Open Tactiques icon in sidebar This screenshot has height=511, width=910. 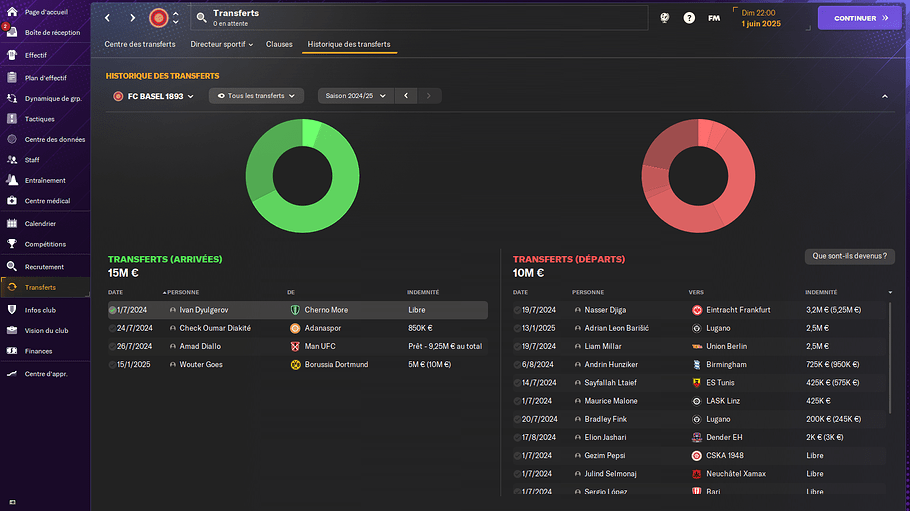[x=12, y=118]
